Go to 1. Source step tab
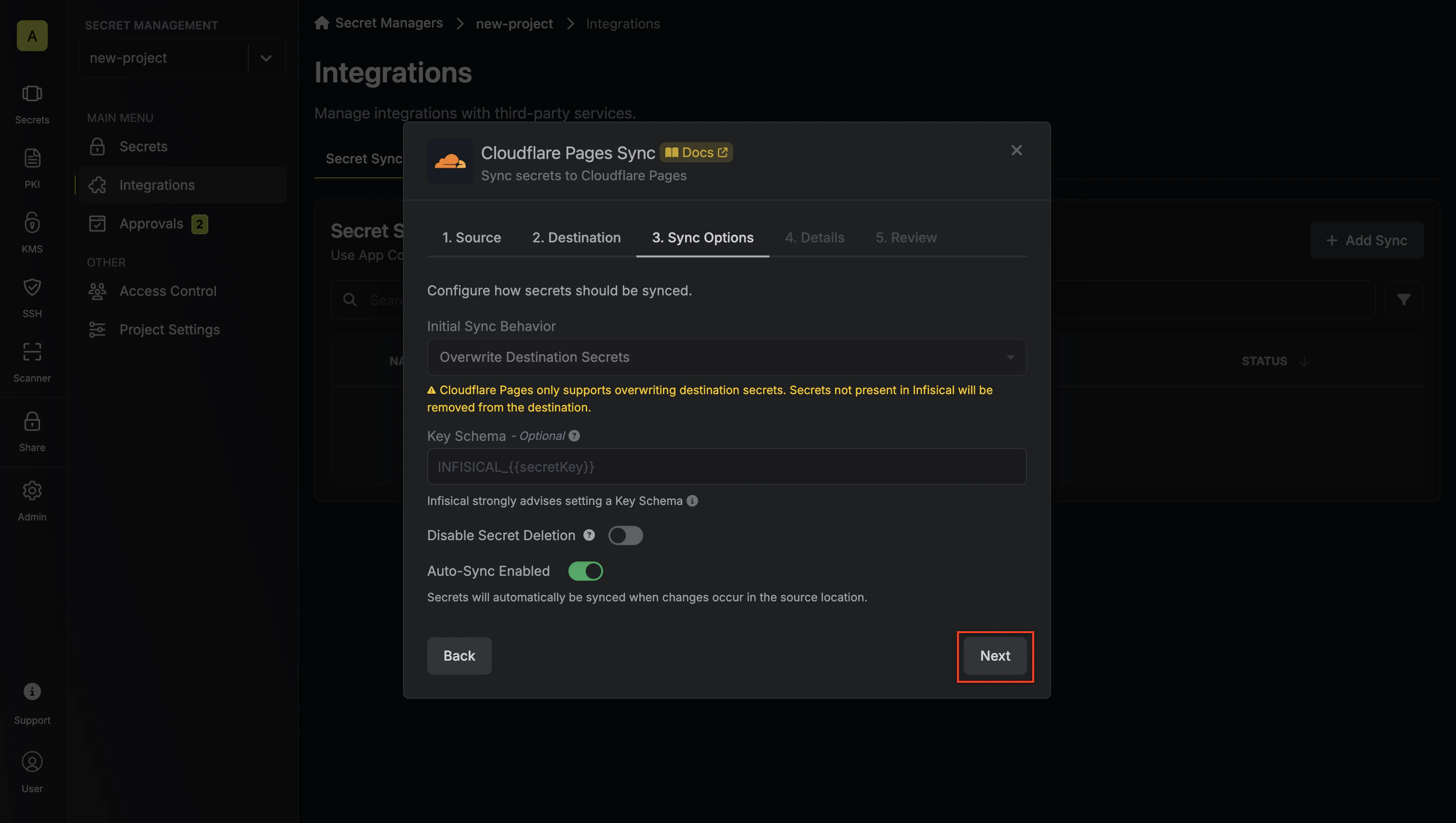Screen dimensions: 1456x823 [x=472, y=238]
